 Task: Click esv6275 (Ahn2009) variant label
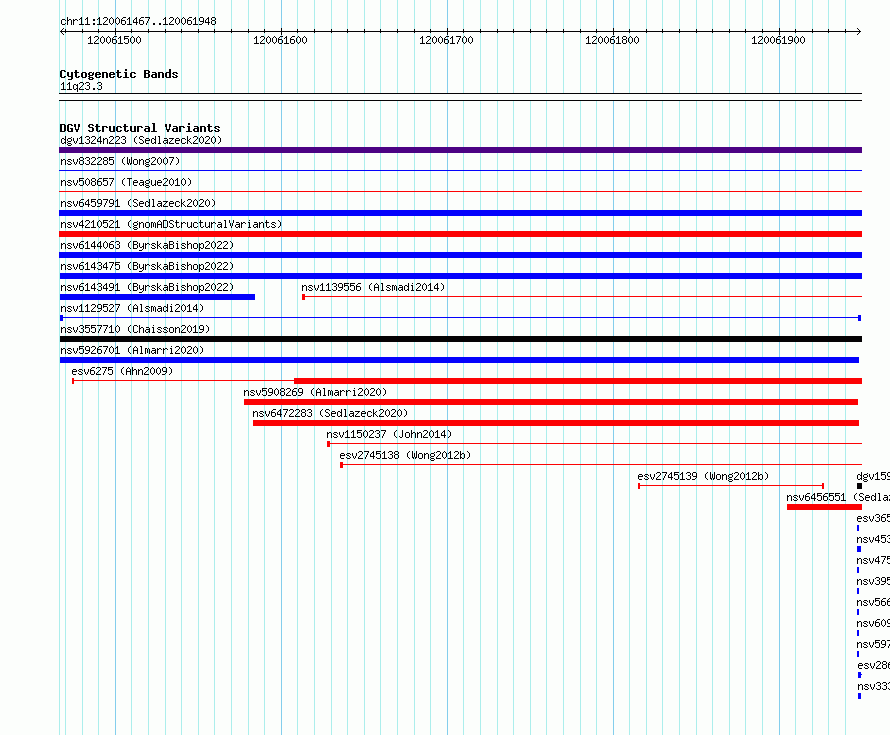point(122,371)
